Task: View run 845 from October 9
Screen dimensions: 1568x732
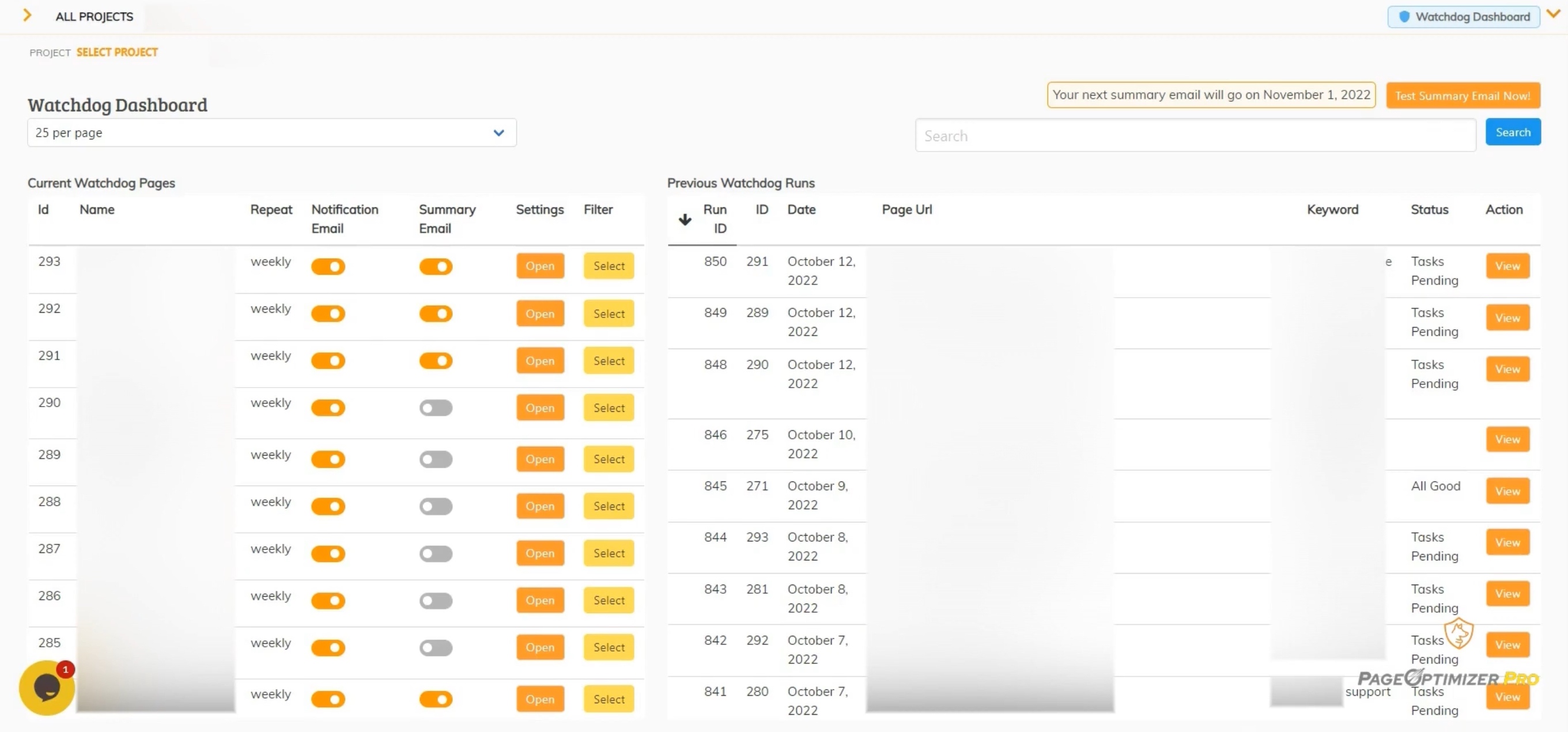Action: [x=1507, y=491]
